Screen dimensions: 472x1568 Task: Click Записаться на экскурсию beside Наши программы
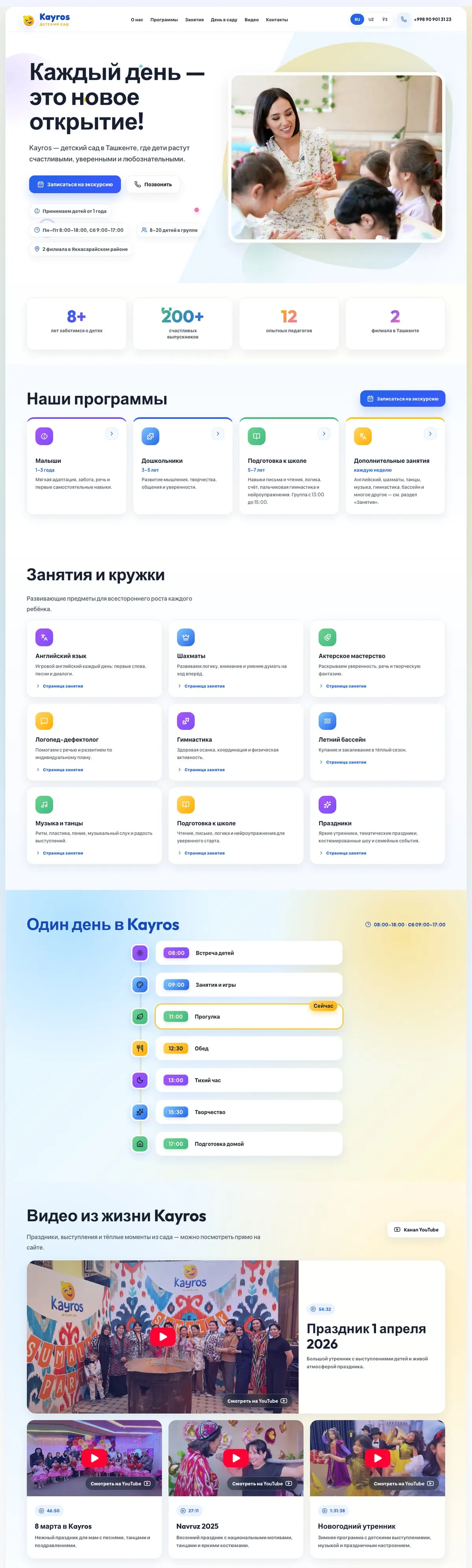click(x=403, y=399)
